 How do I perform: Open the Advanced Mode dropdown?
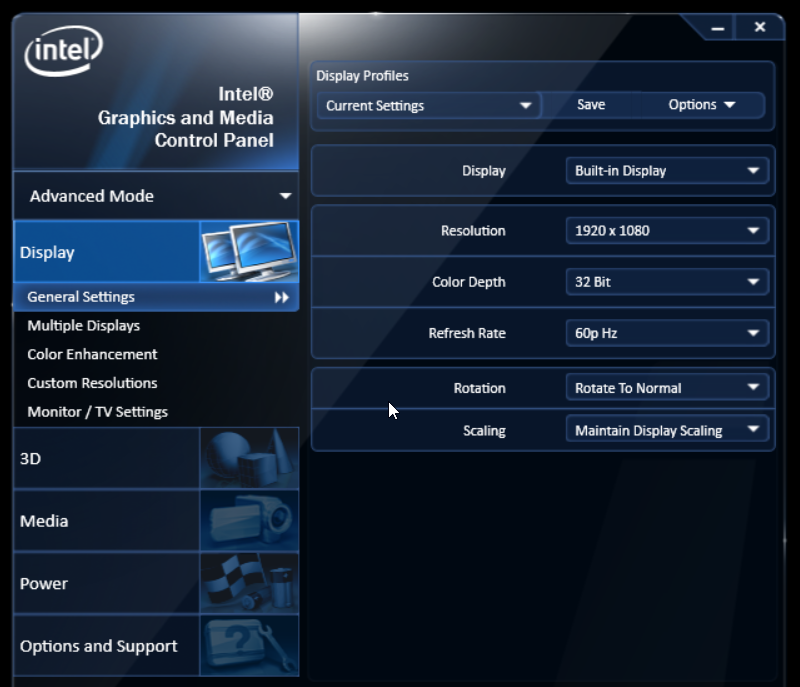[x=156, y=196]
